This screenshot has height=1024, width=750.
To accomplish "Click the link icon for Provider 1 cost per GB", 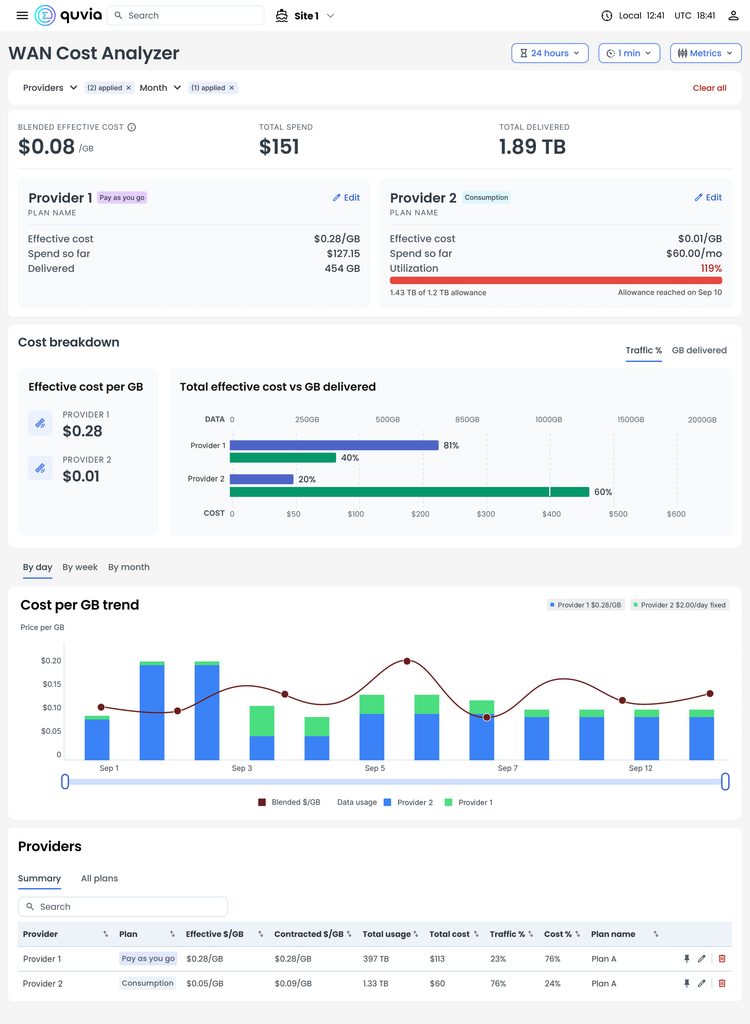I will [40, 423].
